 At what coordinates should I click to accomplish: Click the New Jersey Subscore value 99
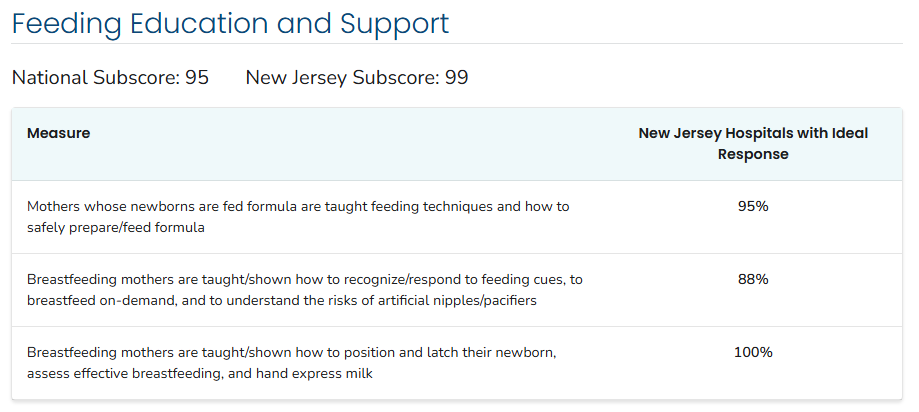457,78
